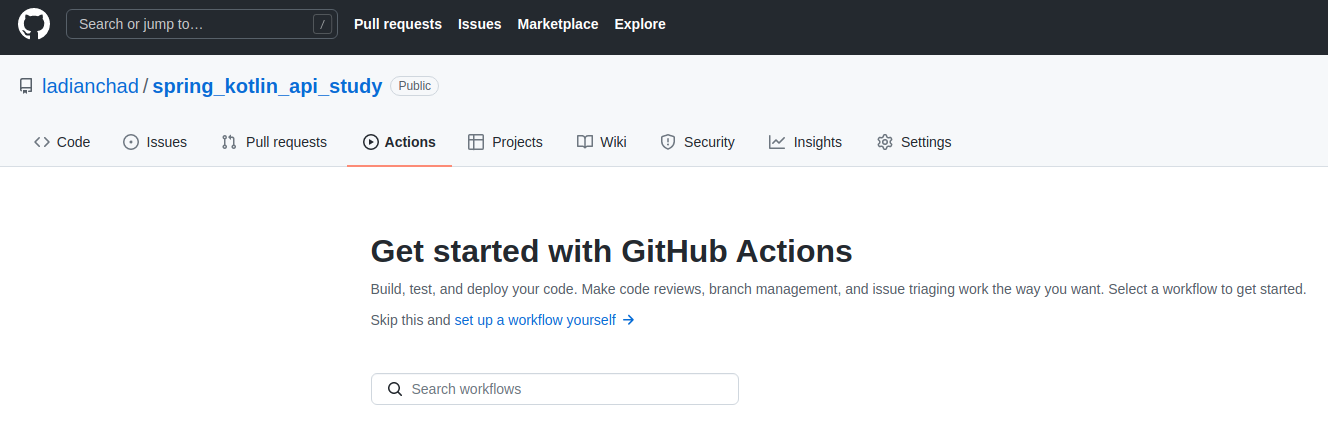The image size is (1328, 427).
Task: Open the Projects tab
Action: click(505, 142)
